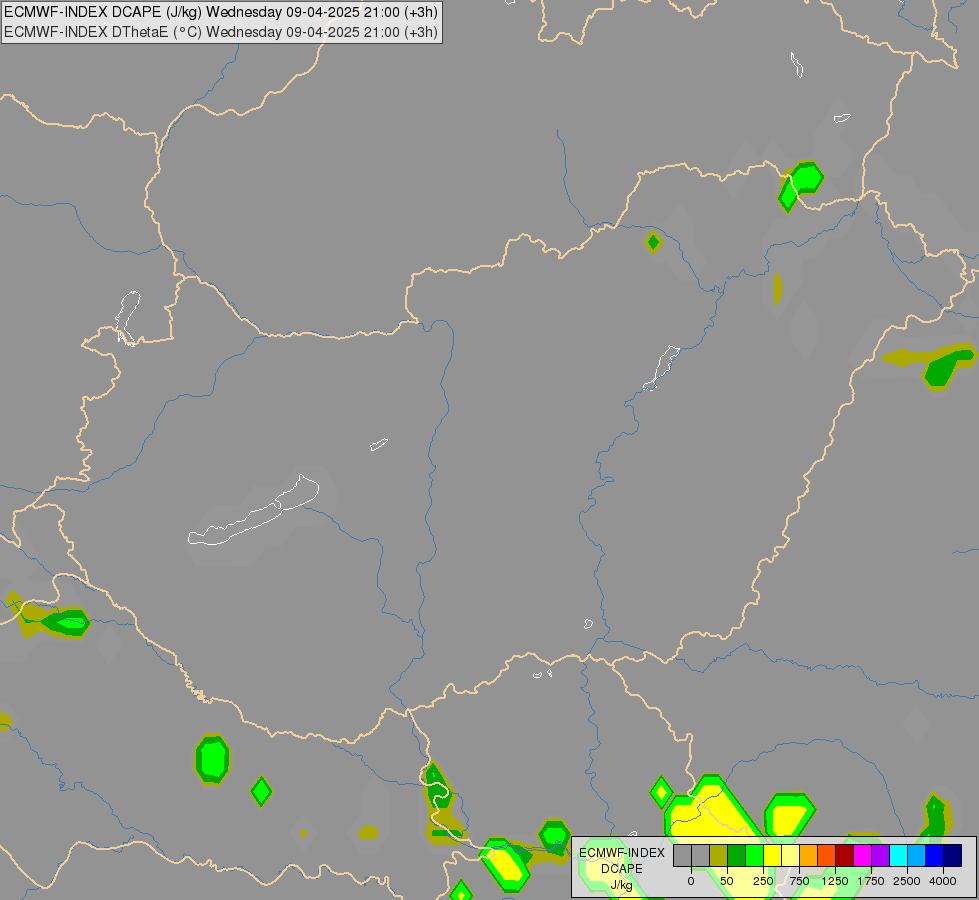This screenshot has width=979, height=900.
Task: Click the ECMWF-INDEX label in the legend
Action: coord(622,853)
